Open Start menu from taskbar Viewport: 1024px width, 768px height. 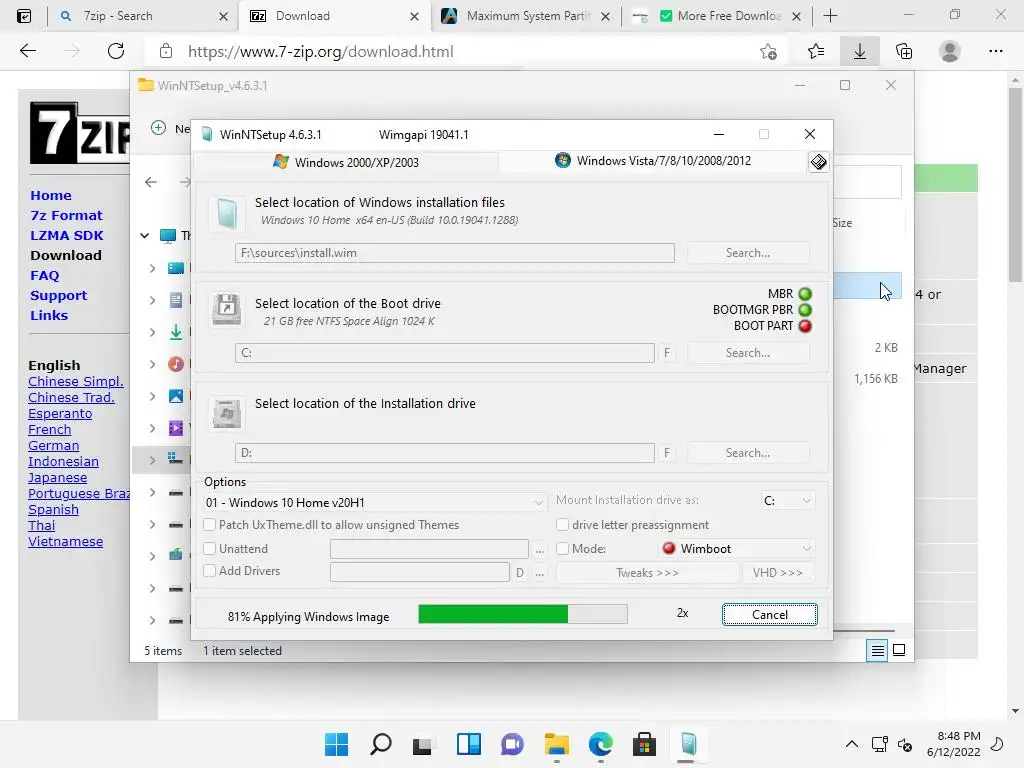pos(336,744)
